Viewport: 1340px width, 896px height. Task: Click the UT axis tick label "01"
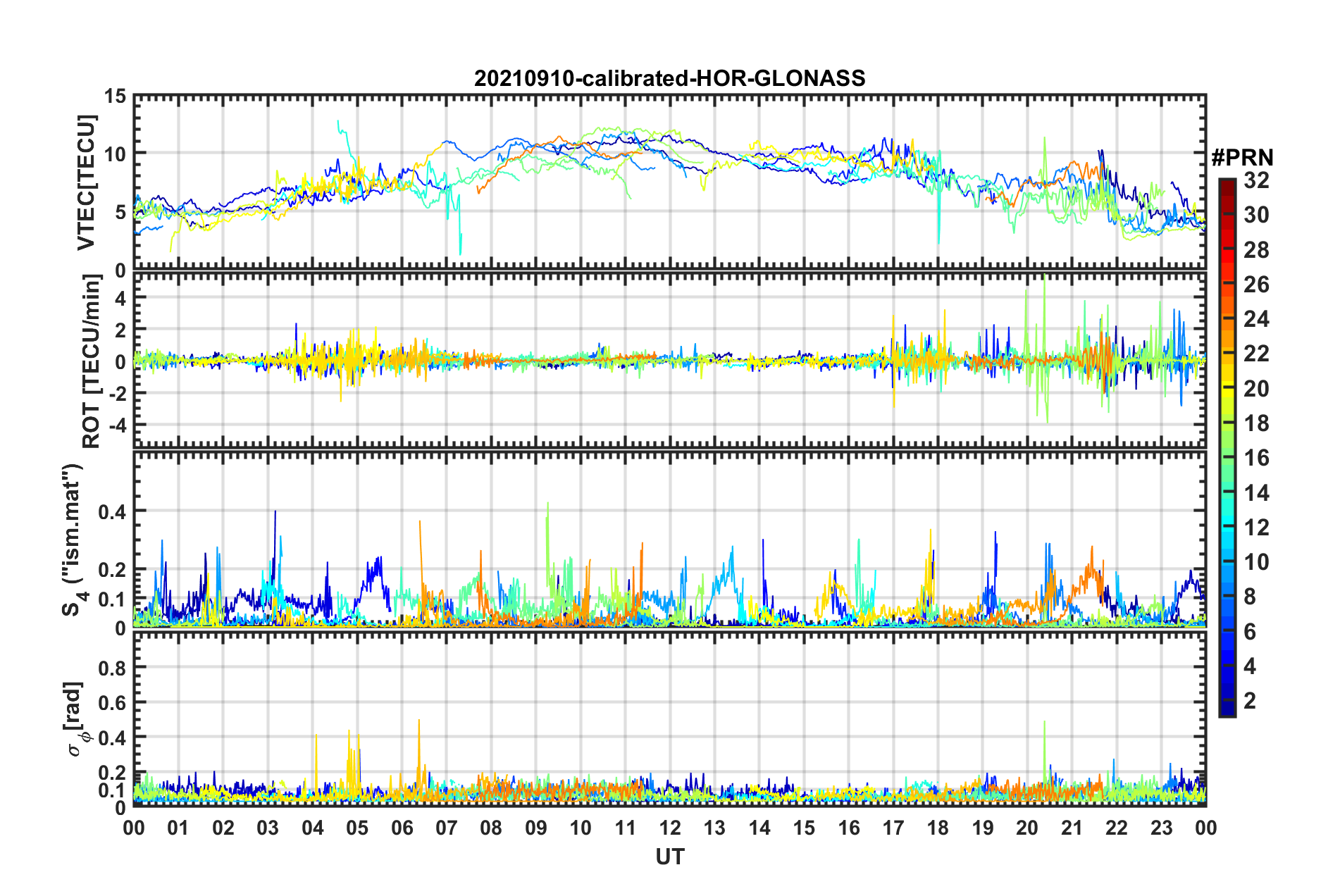[x=178, y=828]
